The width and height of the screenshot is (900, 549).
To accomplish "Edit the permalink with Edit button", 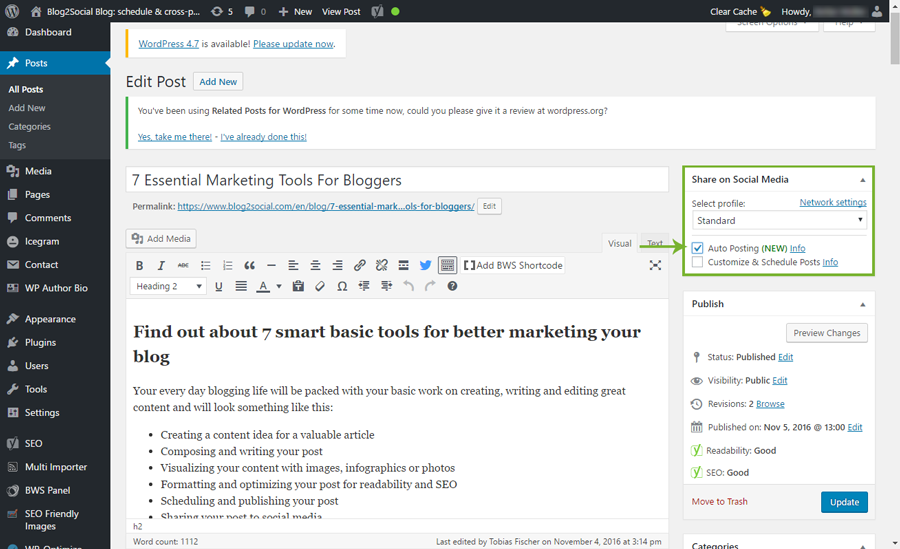I will point(489,206).
